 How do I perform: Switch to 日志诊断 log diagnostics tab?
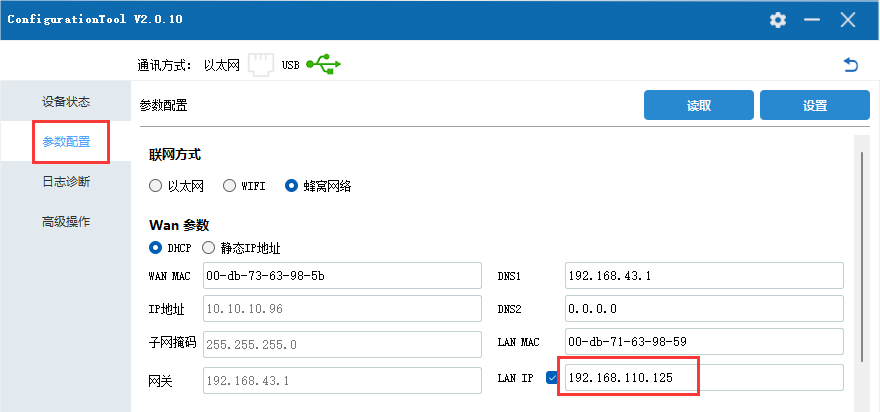pos(66,182)
